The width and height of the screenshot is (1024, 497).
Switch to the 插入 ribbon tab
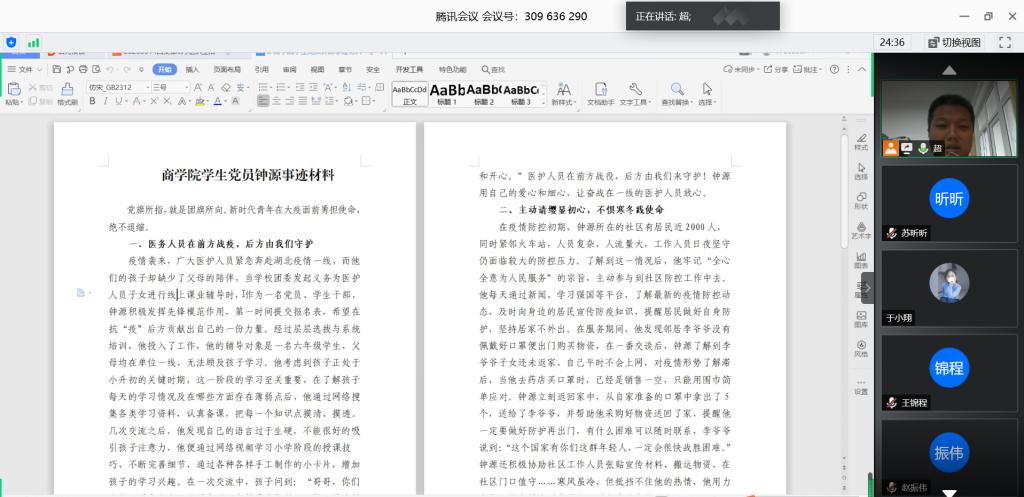coord(192,69)
